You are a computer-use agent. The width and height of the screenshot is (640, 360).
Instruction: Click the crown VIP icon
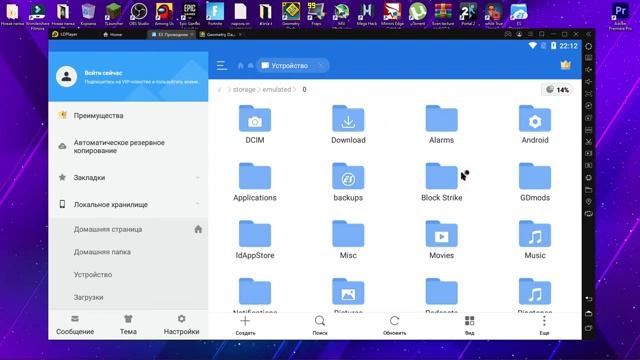(565, 65)
